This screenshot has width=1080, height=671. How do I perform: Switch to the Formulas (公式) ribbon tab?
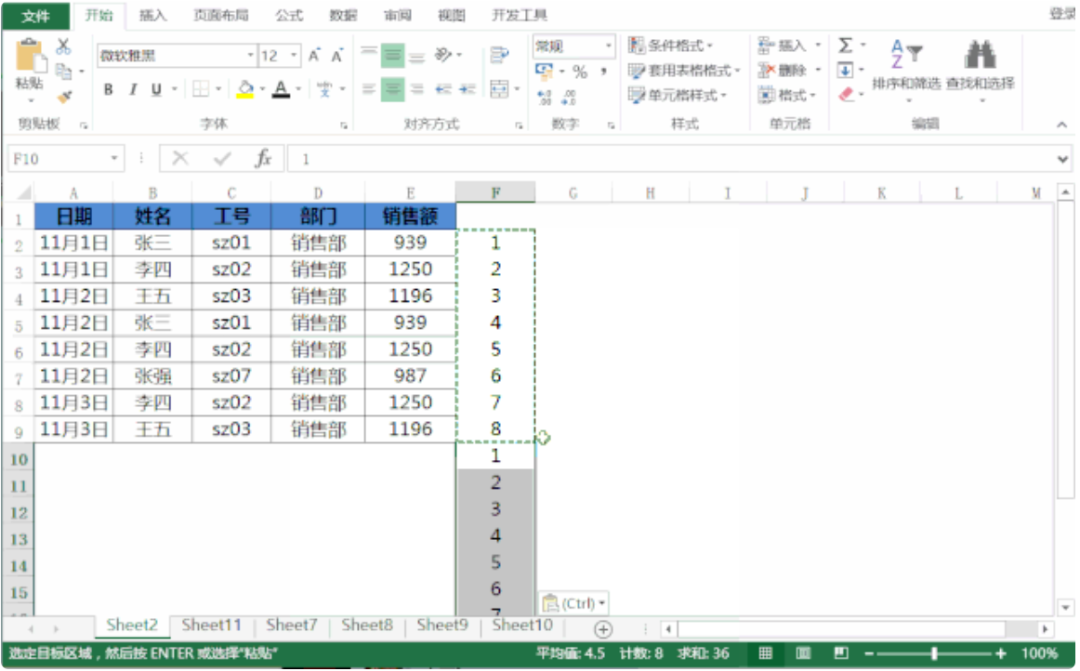tap(289, 14)
